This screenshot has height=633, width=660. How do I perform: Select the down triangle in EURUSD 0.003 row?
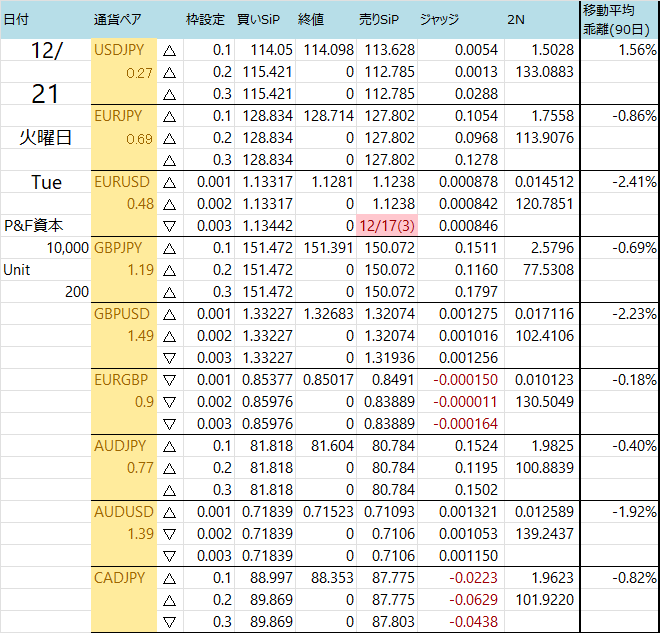[x=170, y=226]
